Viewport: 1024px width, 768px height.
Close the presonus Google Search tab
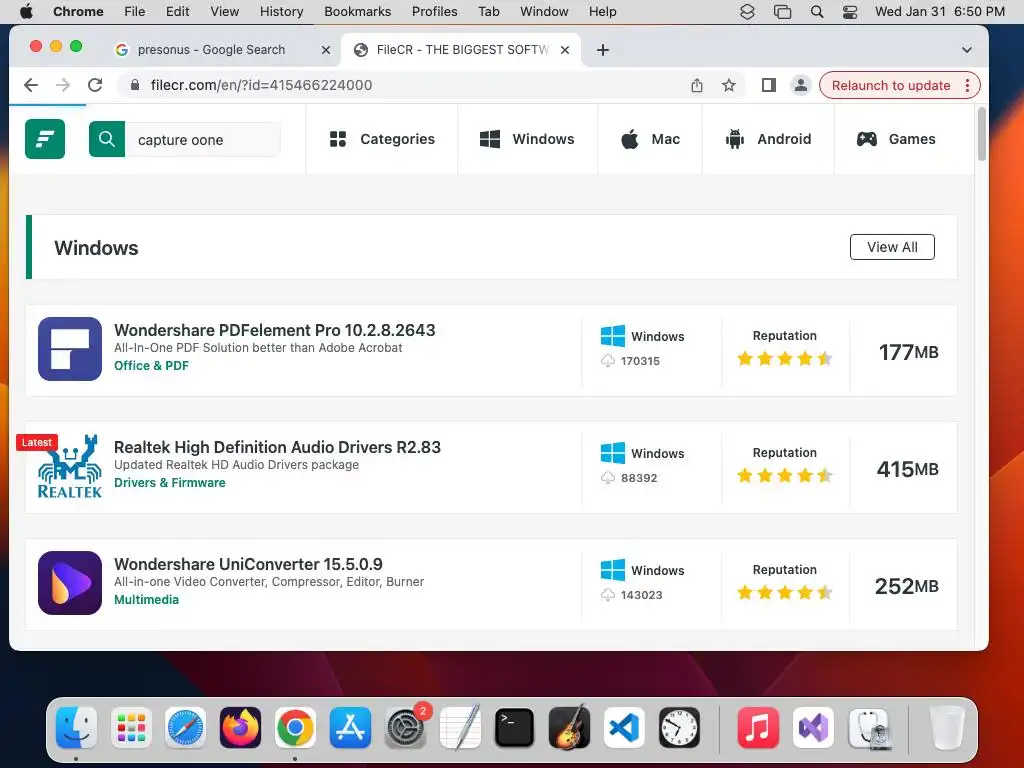(x=326, y=50)
